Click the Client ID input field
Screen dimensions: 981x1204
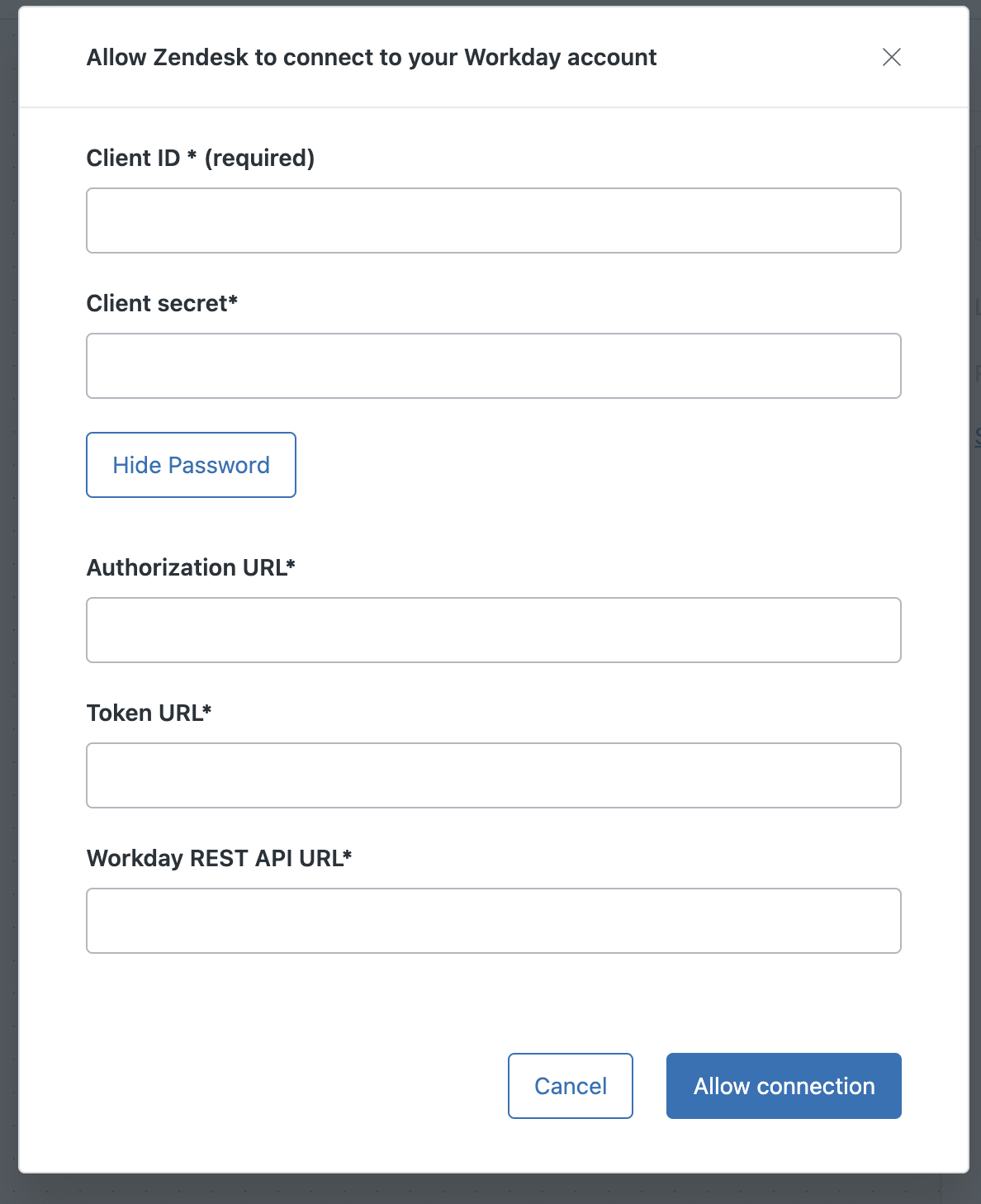(493, 220)
